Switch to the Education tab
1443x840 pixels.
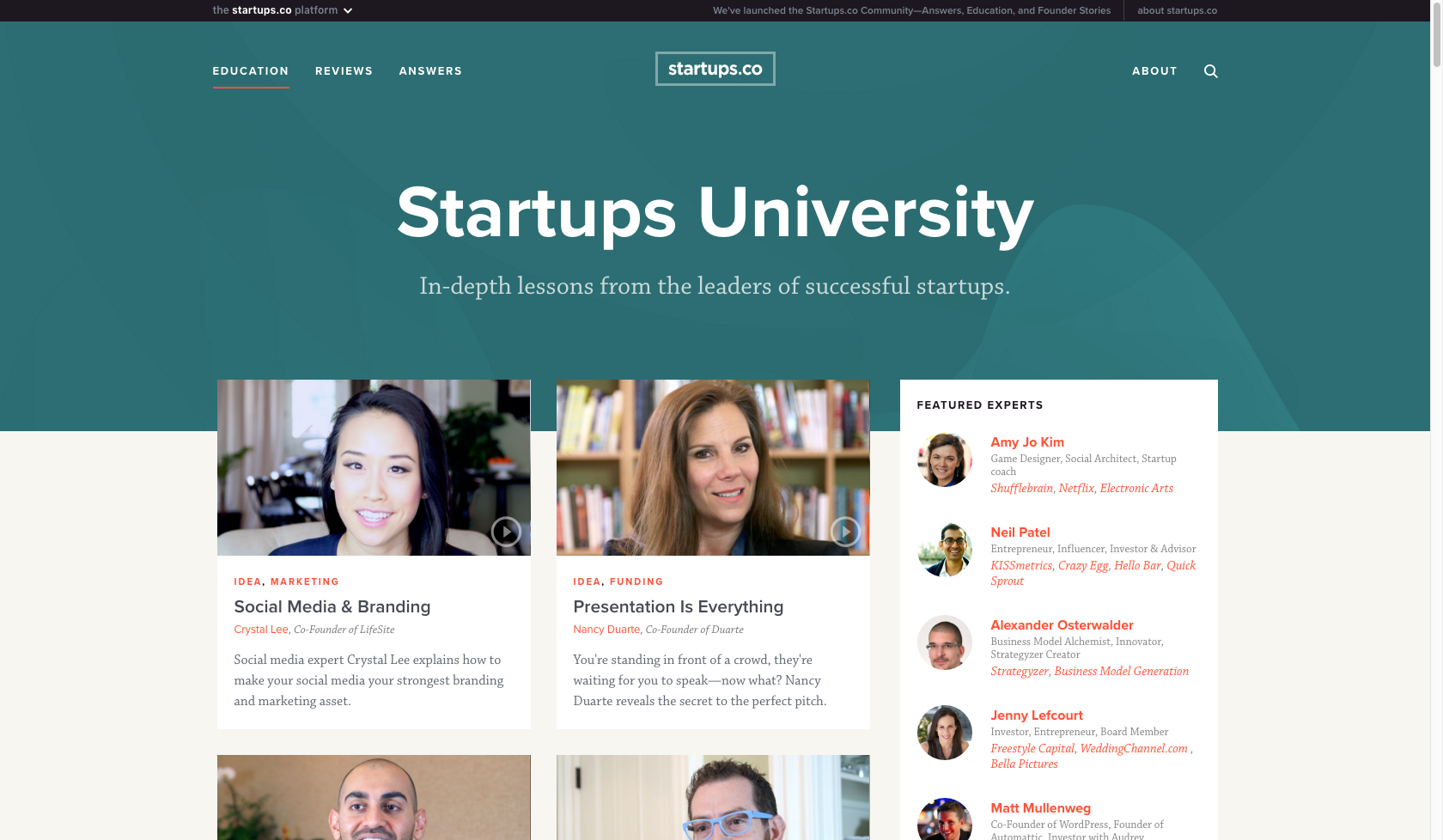coord(251,71)
